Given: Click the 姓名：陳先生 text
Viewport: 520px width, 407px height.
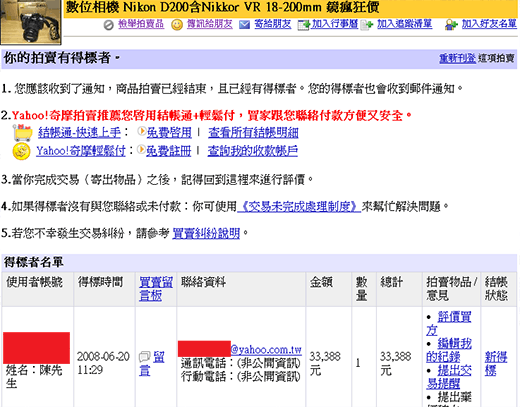Looking at the screenshot, I should click(34, 377).
